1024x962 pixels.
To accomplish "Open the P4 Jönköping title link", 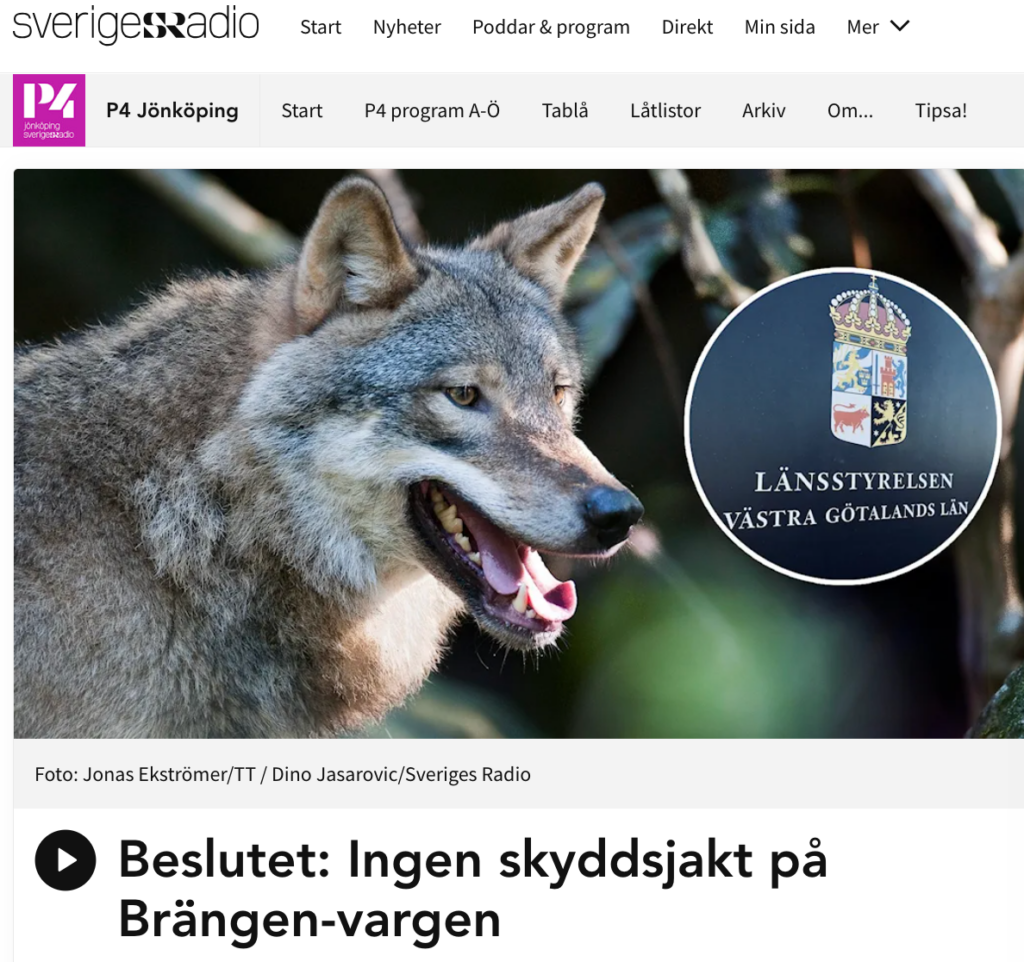I will click(172, 110).
